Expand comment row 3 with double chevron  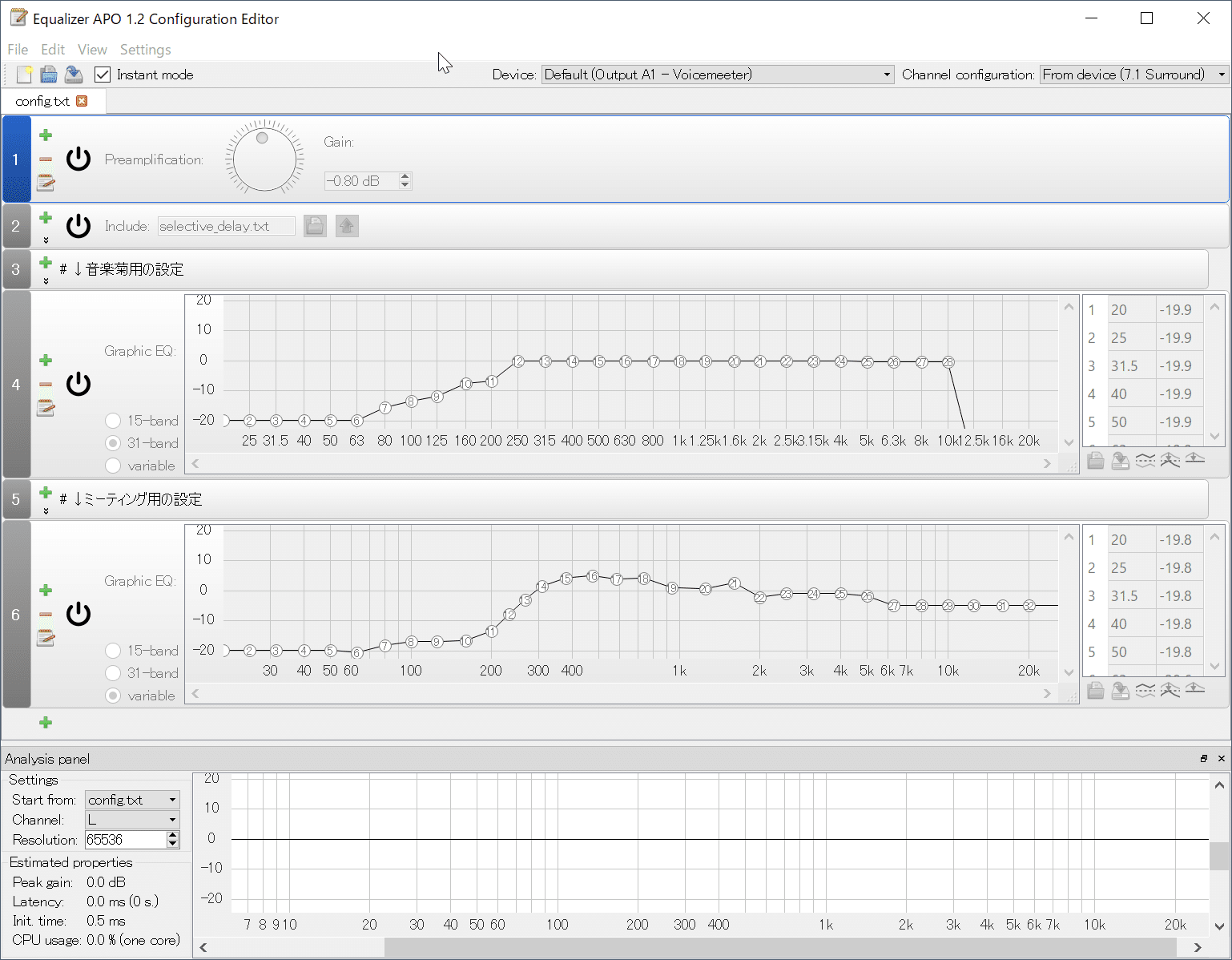tap(46, 281)
